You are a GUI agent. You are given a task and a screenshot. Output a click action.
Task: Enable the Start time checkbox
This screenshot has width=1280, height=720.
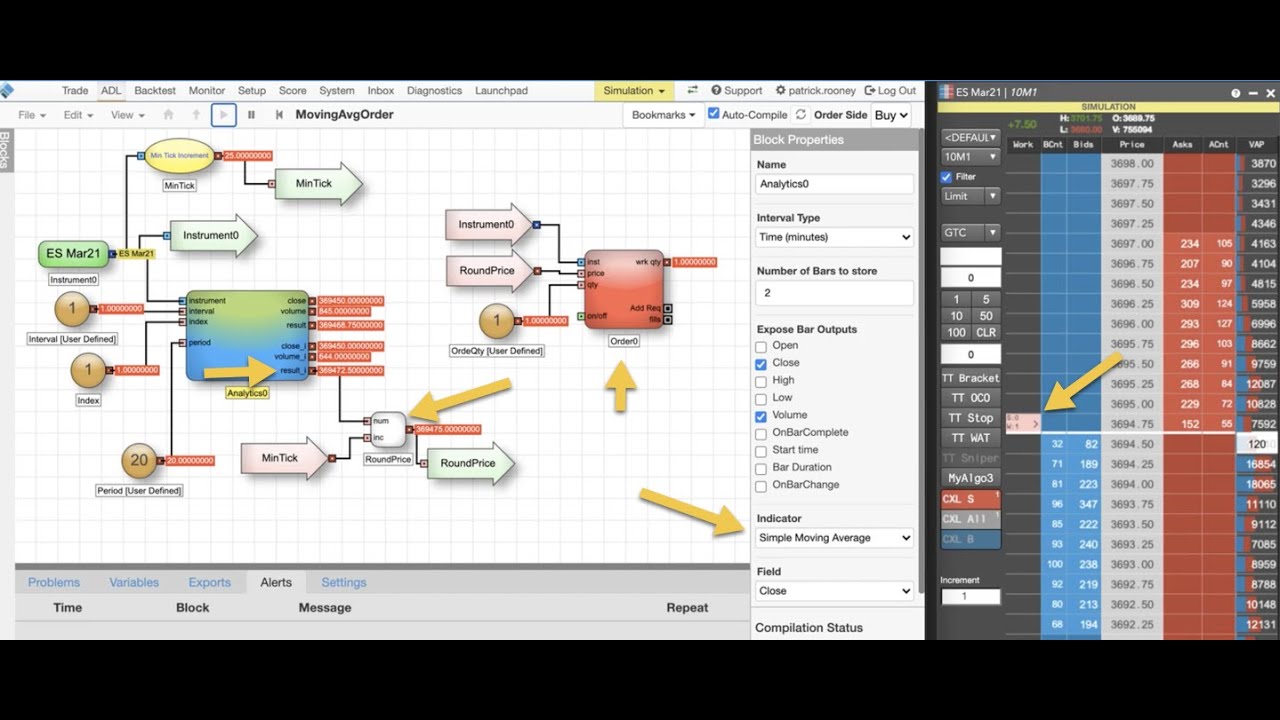click(x=761, y=451)
